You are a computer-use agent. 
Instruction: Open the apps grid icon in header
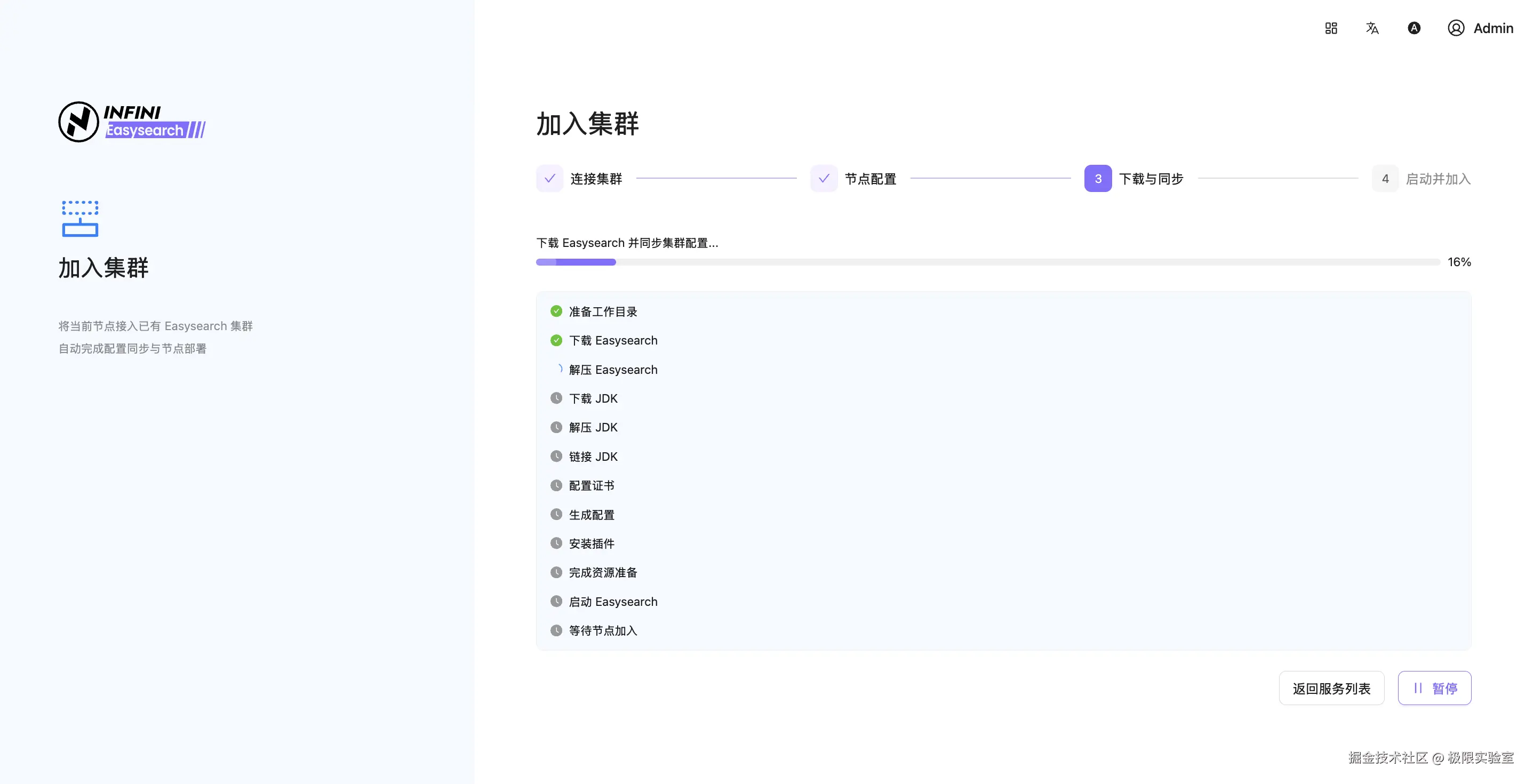click(x=1331, y=28)
